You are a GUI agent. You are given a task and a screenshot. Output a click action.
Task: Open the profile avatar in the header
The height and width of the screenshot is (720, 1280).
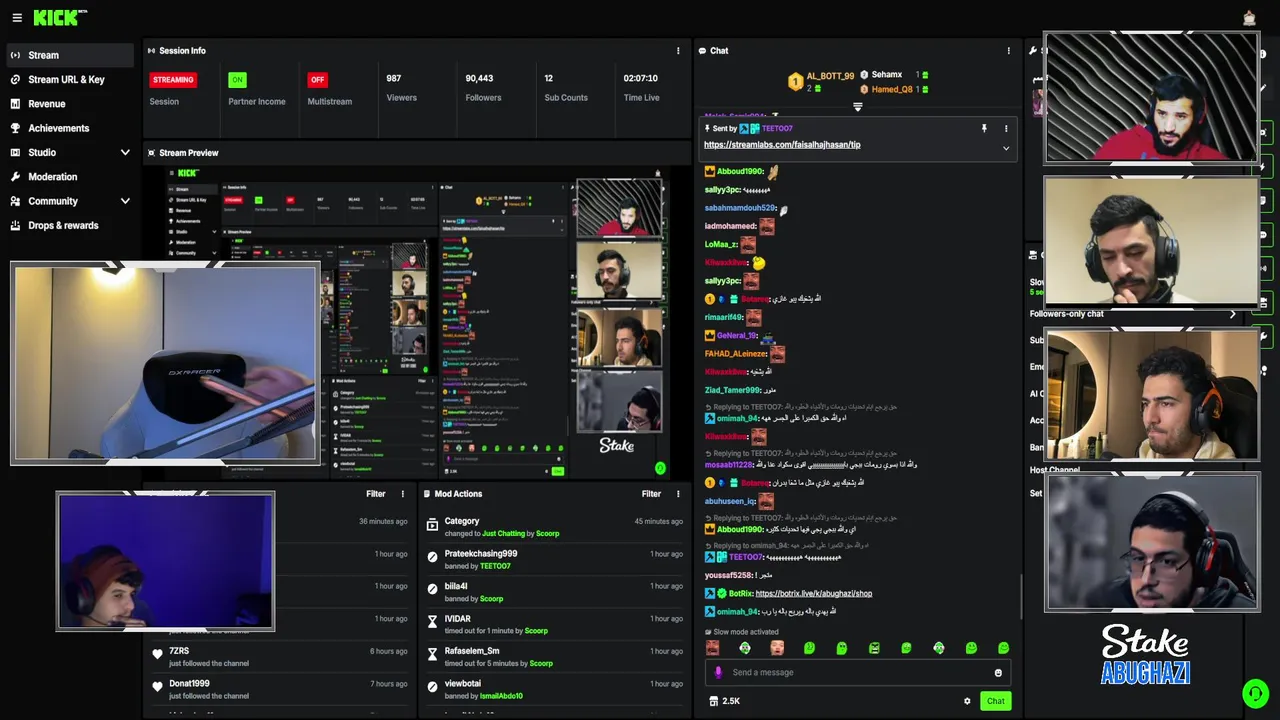tap(1249, 17)
